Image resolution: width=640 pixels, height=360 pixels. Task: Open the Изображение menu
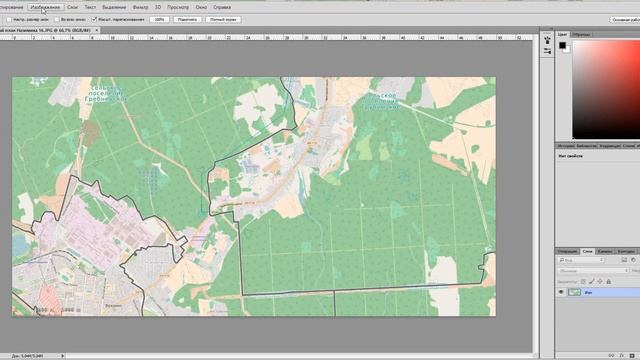pos(45,7)
